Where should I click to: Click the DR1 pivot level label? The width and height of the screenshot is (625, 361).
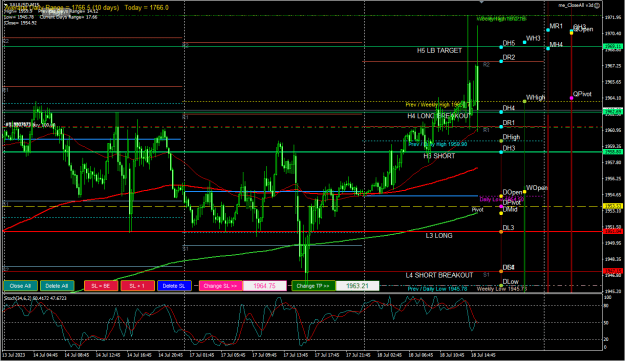[x=509, y=123]
